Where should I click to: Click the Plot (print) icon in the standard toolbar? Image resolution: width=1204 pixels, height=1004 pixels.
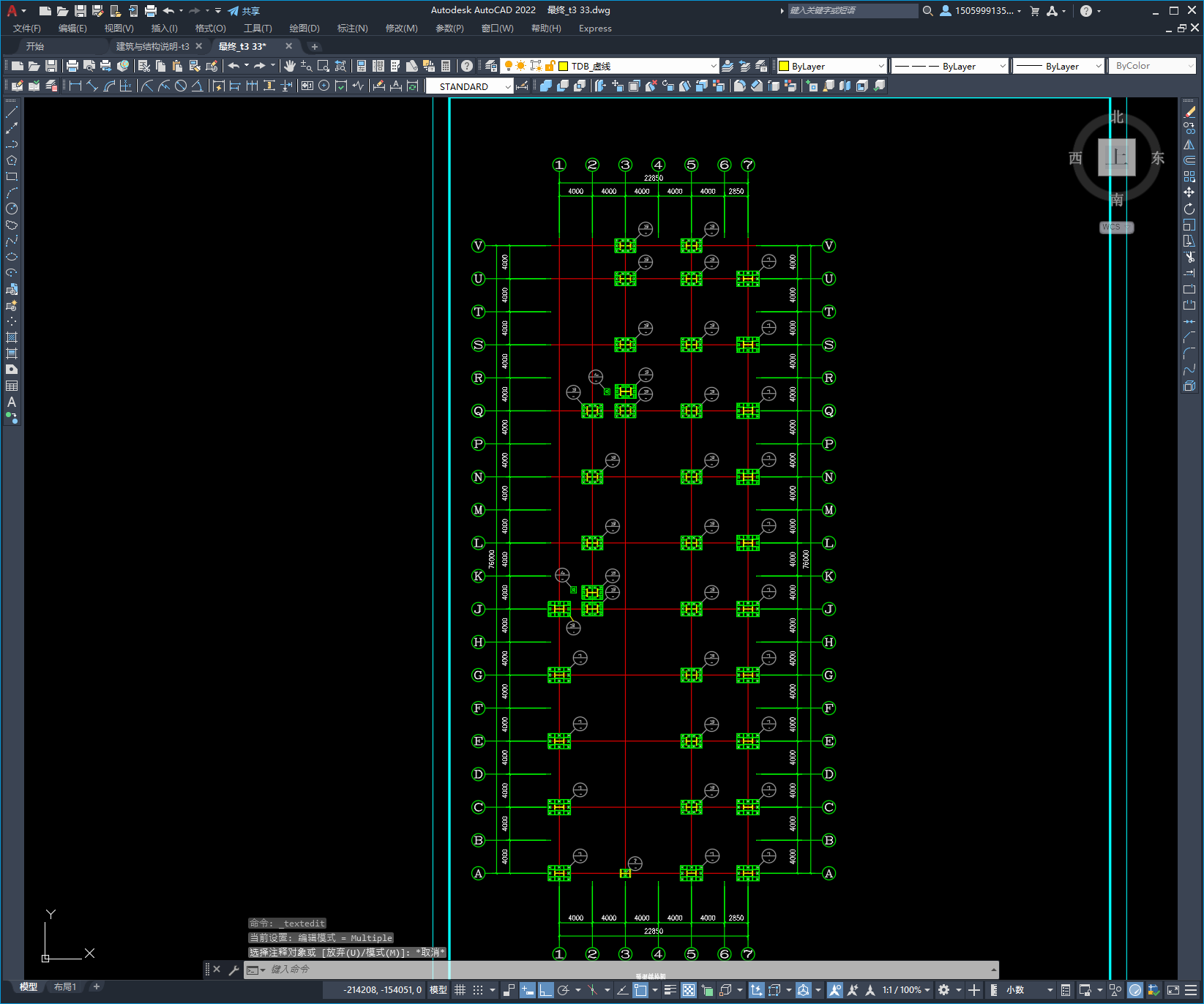point(72,66)
